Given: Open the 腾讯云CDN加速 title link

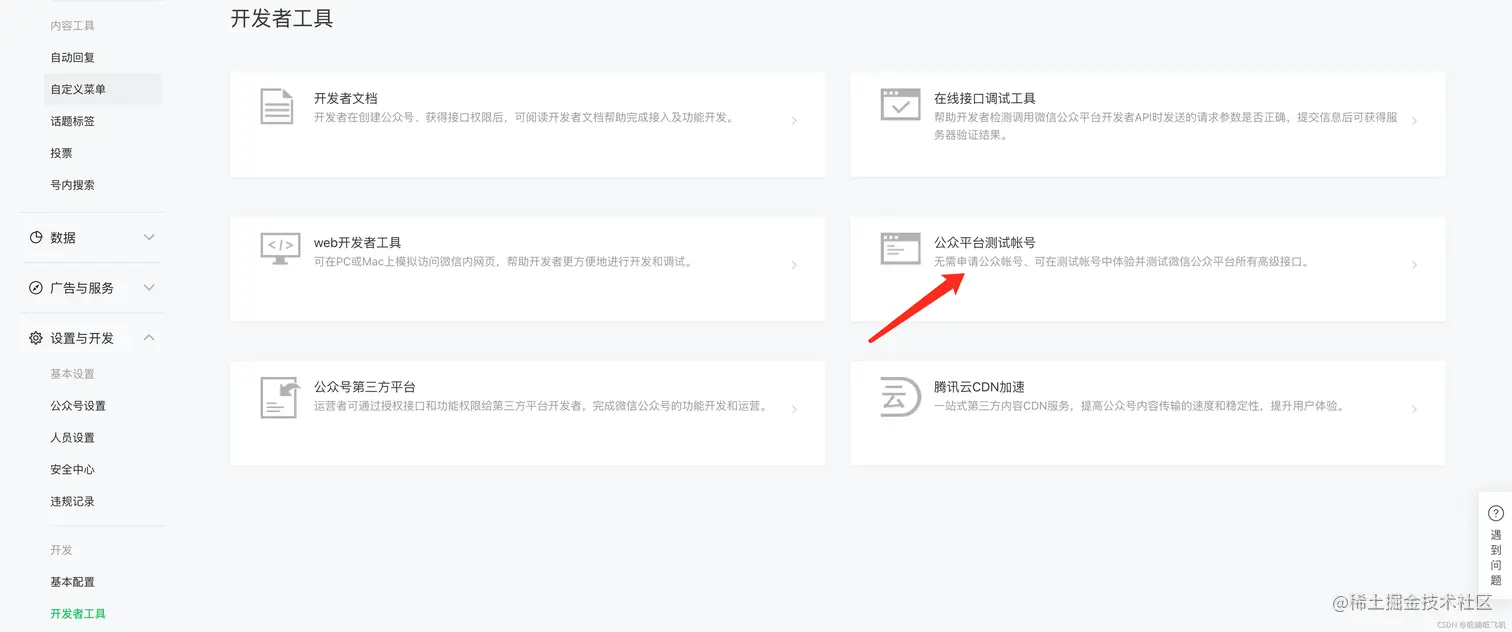Looking at the screenshot, I should click(980, 387).
